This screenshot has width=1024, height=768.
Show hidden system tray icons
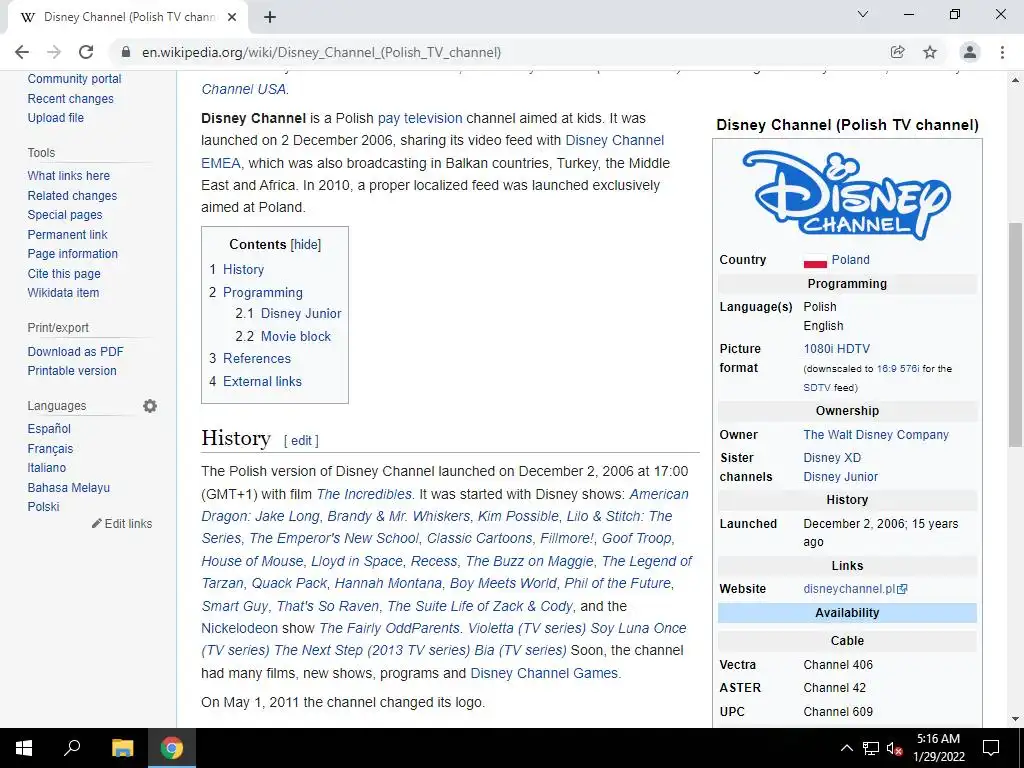click(x=846, y=748)
